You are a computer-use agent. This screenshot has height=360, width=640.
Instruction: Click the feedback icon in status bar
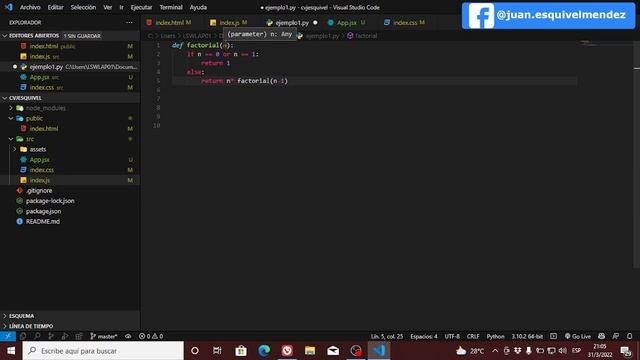coord(616,336)
